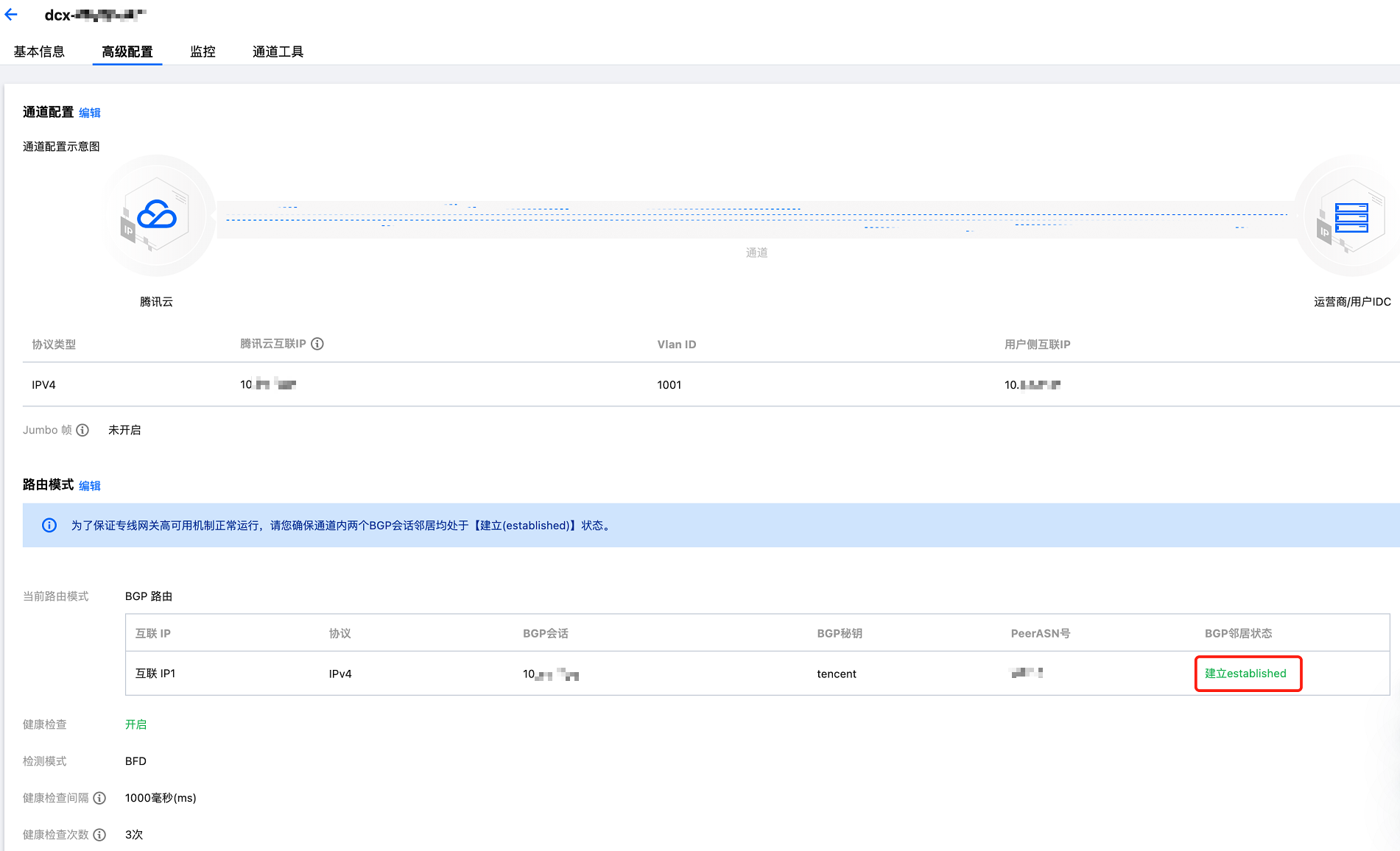Click info icon beside 健康检查间隔

coord(99,798)
